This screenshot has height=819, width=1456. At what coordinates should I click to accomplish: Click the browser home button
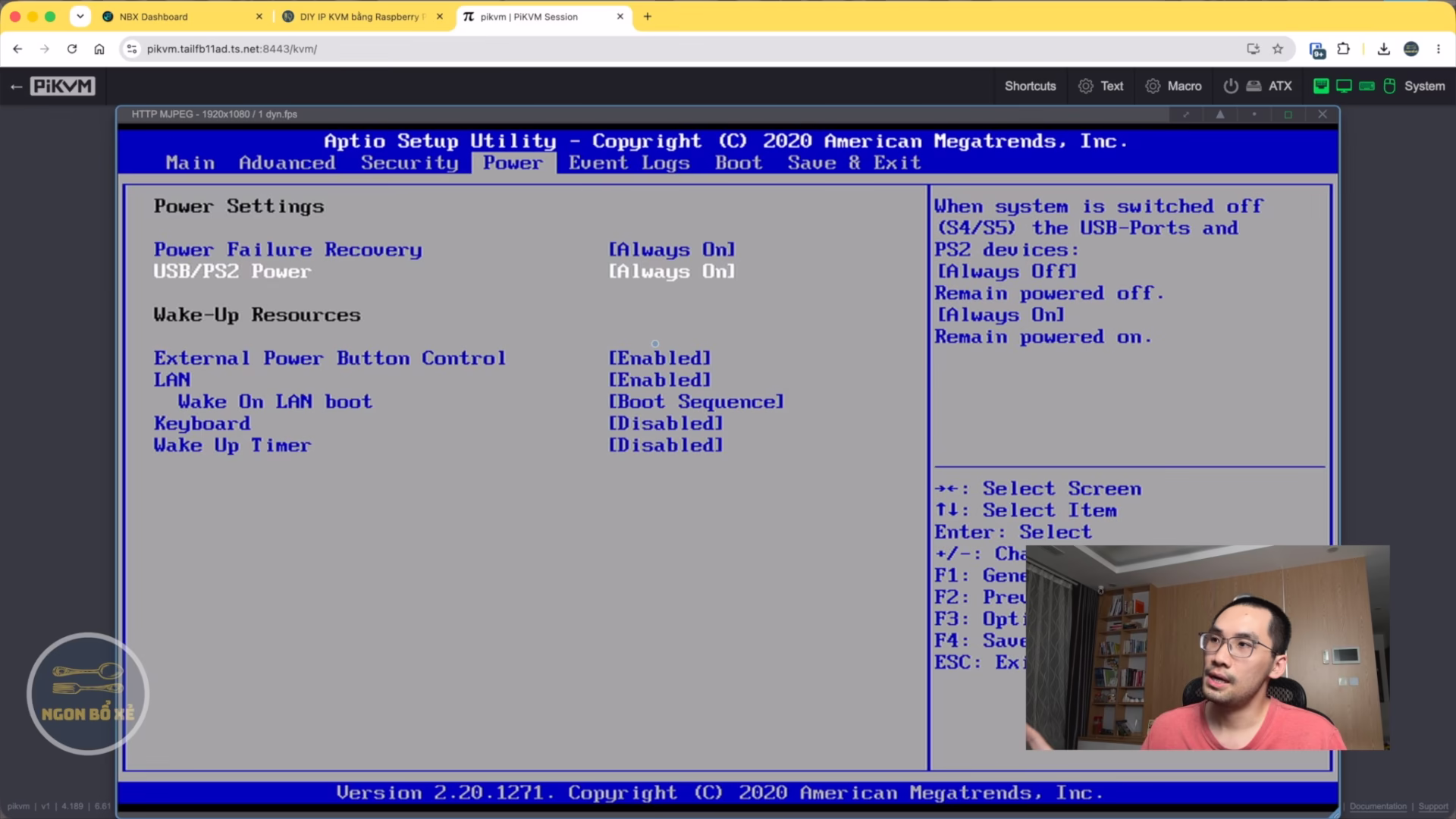point(99,49)
